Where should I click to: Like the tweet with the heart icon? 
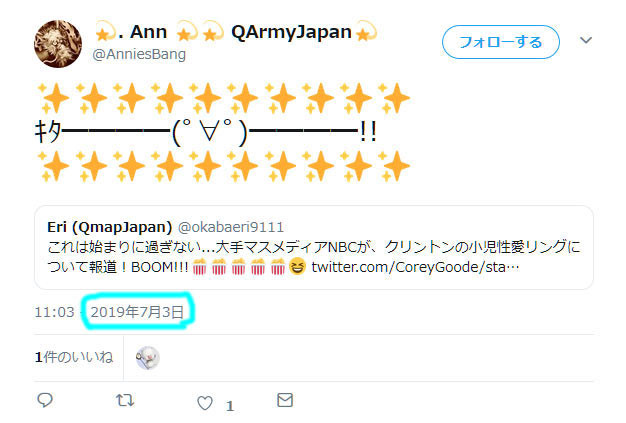tap(205, 403)
